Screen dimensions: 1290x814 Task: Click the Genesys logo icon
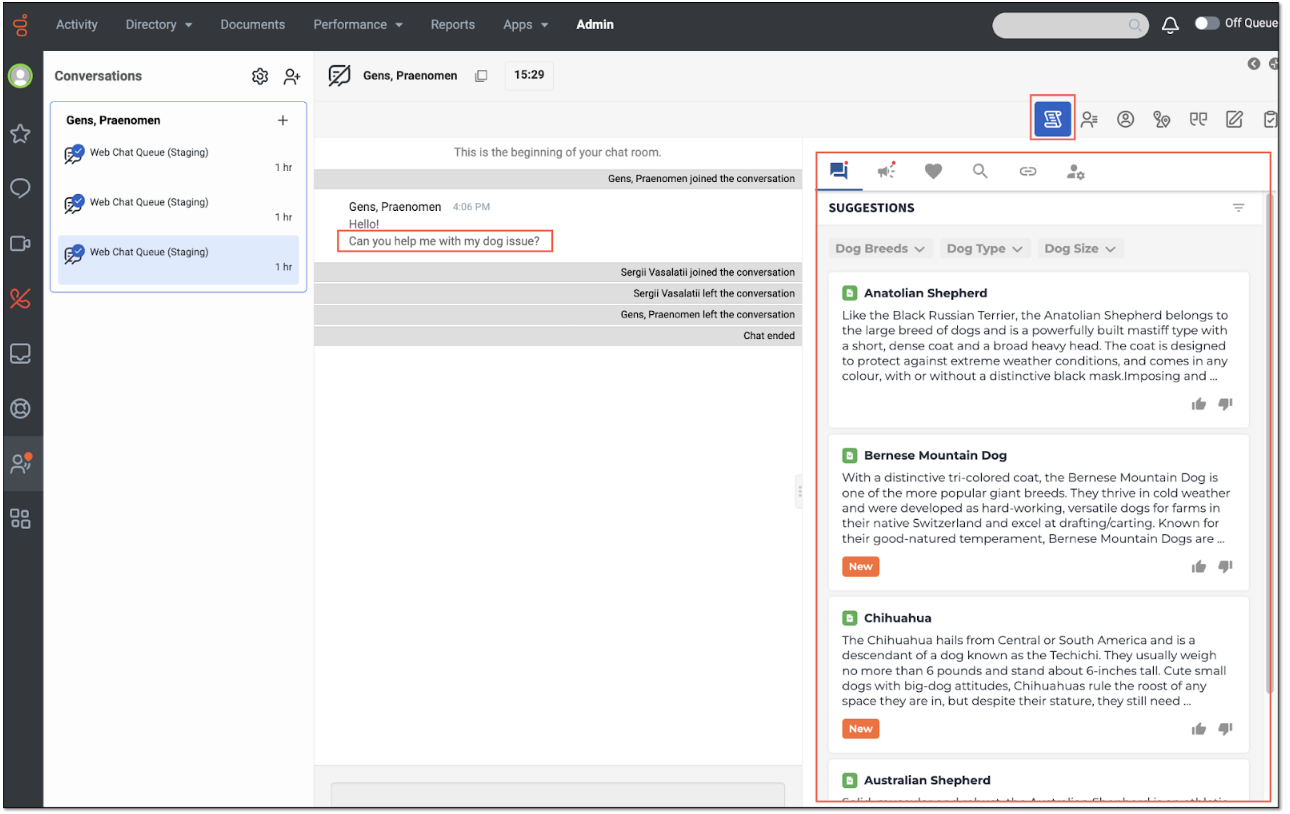pyautogui.click(x=20, y=25)
